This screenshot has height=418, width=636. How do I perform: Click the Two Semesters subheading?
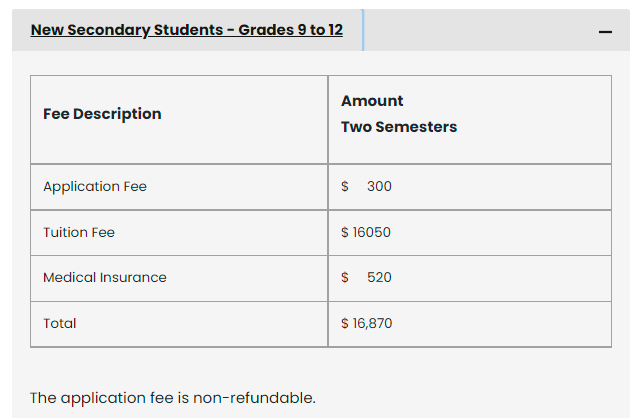pyautogui.click(x=399, y=127)
